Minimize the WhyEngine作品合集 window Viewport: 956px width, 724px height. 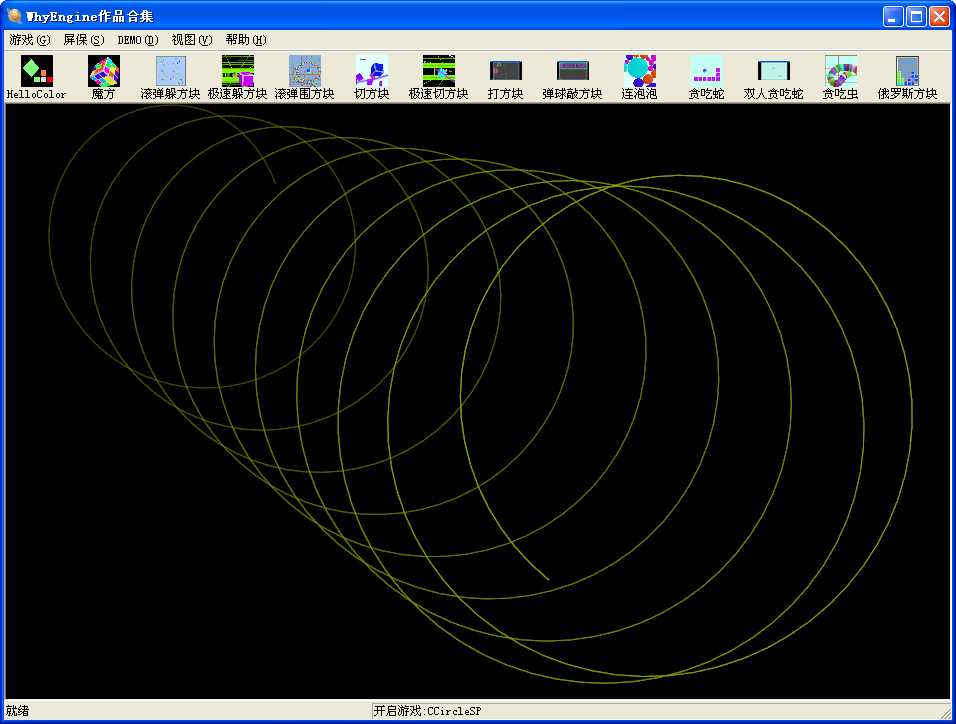[x=893, y=16]
